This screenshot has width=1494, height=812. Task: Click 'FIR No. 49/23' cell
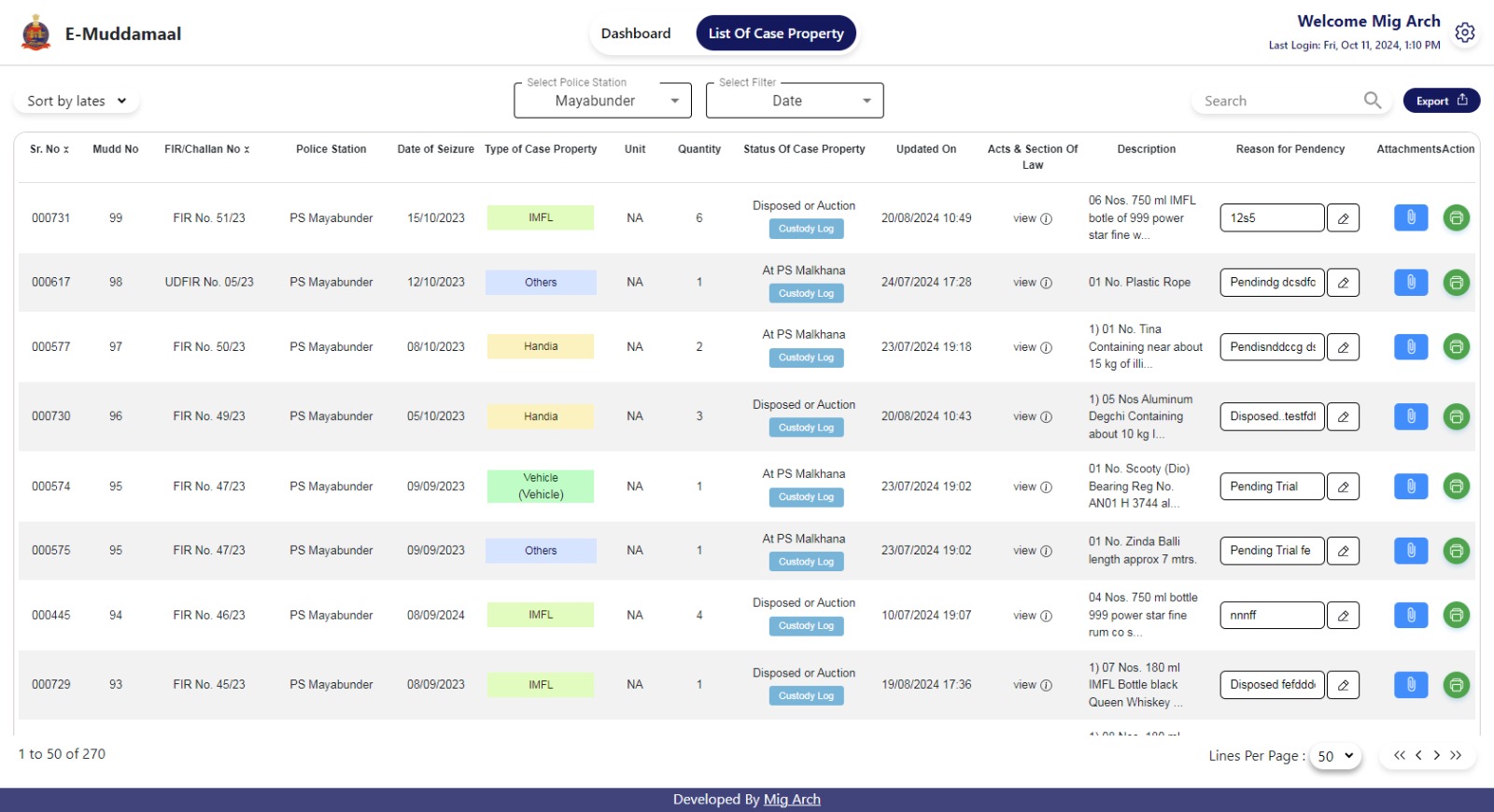[209, 416]
